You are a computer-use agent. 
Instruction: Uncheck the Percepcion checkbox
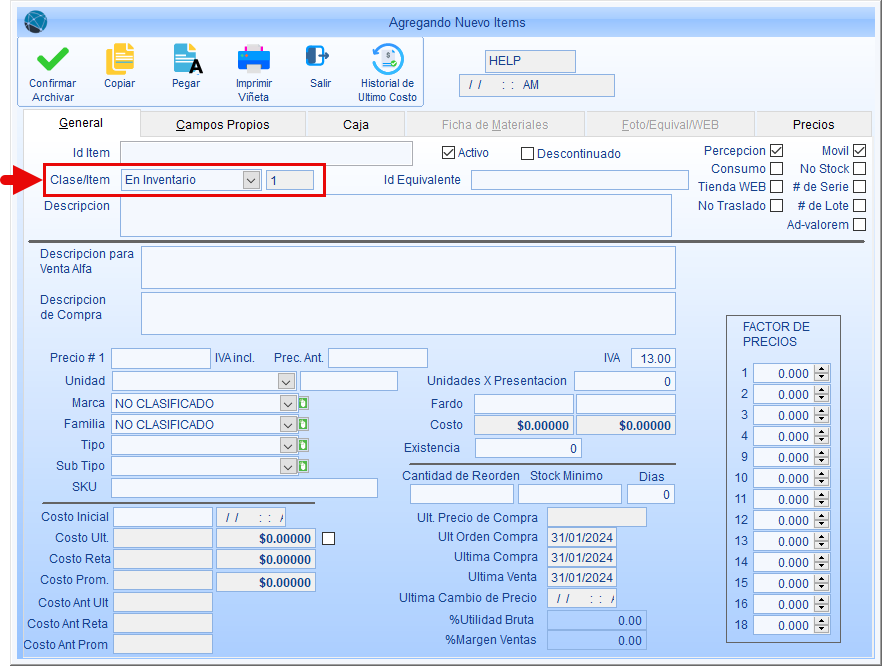[777, 151]
